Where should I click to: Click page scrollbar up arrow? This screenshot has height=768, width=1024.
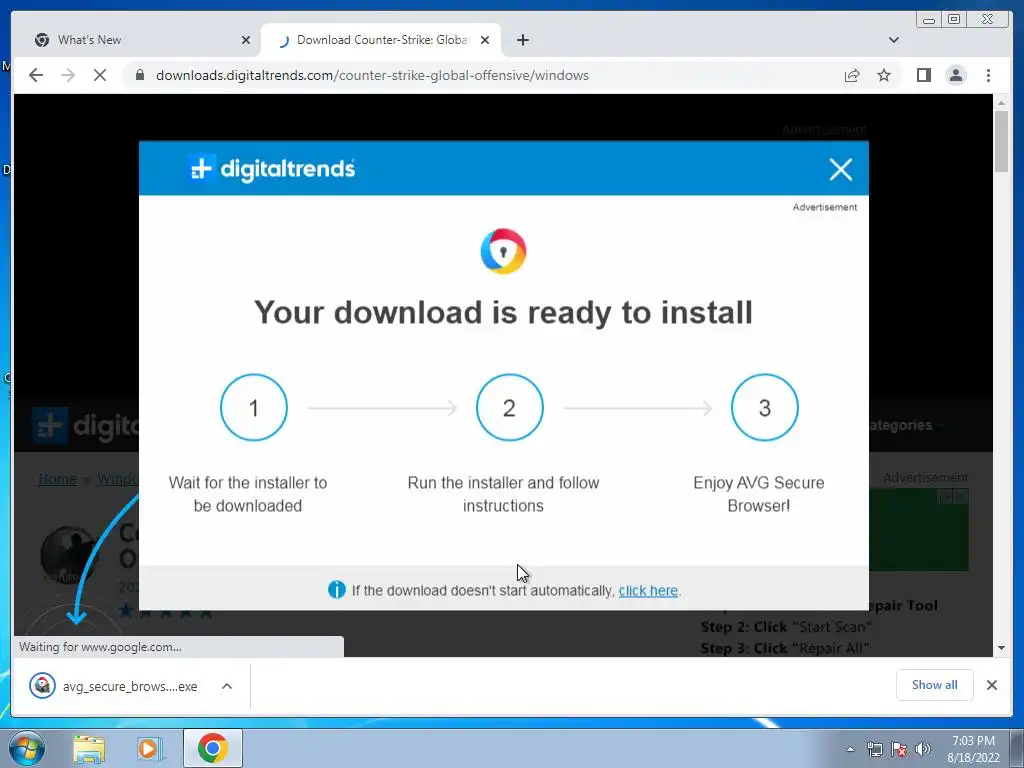(x=1001, y=103)
